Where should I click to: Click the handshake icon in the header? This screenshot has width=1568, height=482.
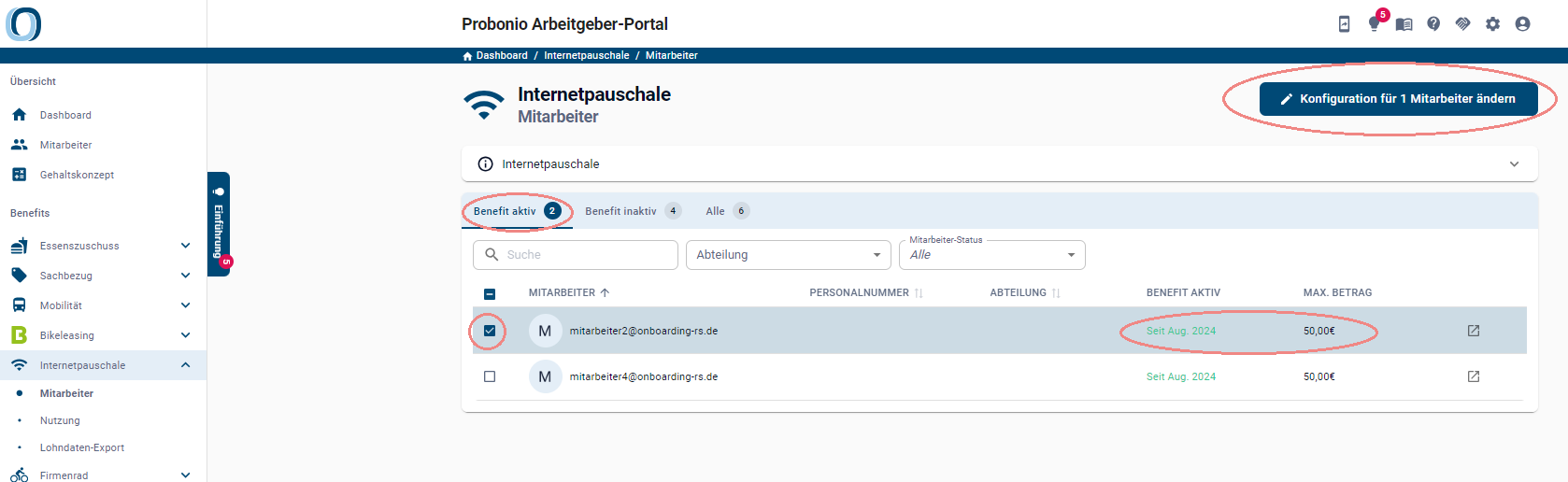click(x=1463, y=24)
